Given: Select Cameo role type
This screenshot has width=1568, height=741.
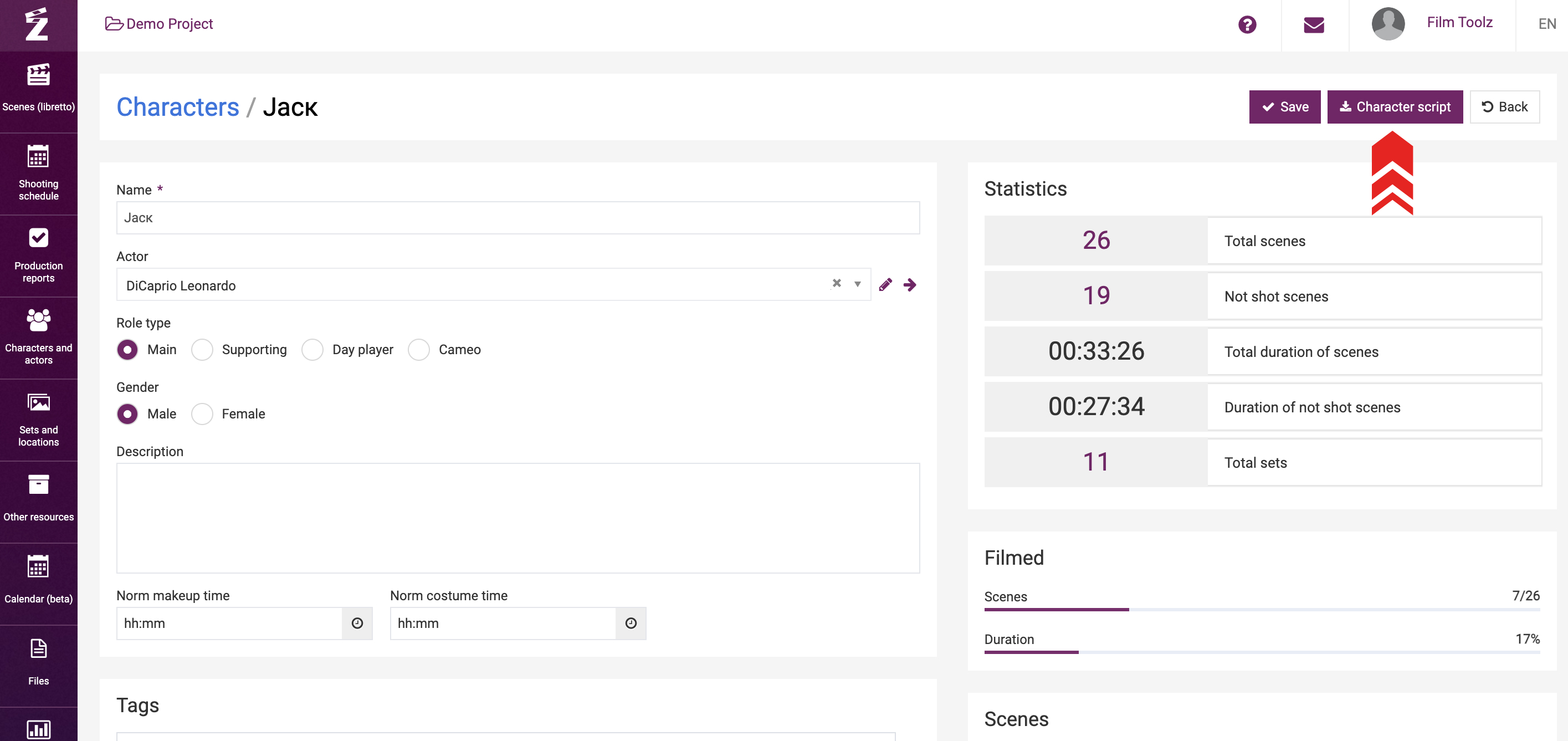Looking at the screenshot, I should point(419,350).
